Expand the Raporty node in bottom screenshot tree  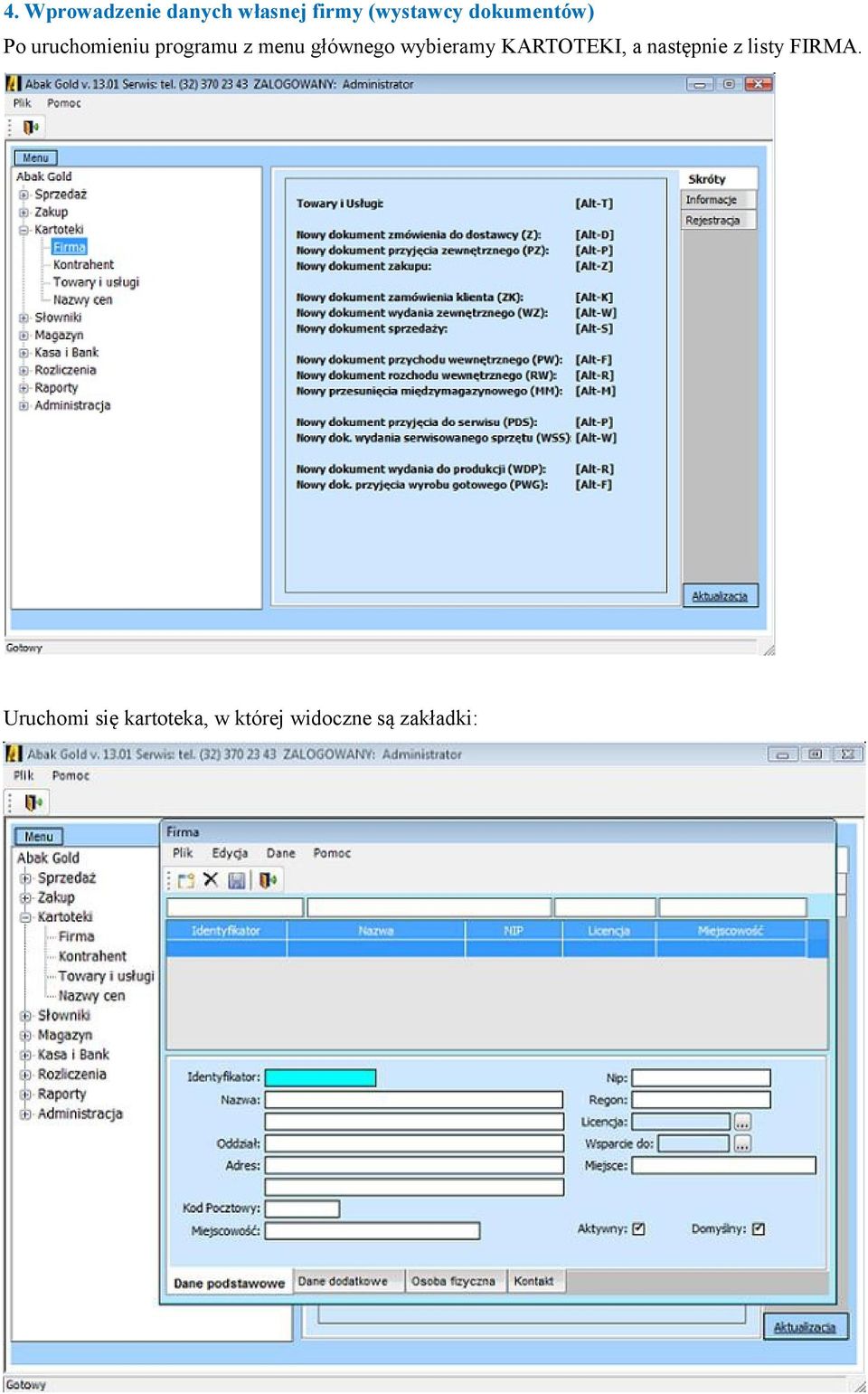point(26,1095)
